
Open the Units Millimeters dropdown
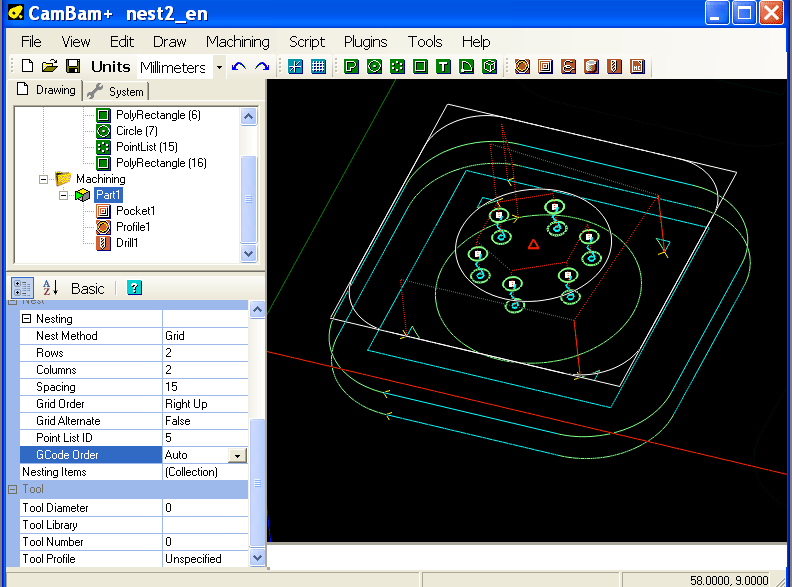(219, 67)
